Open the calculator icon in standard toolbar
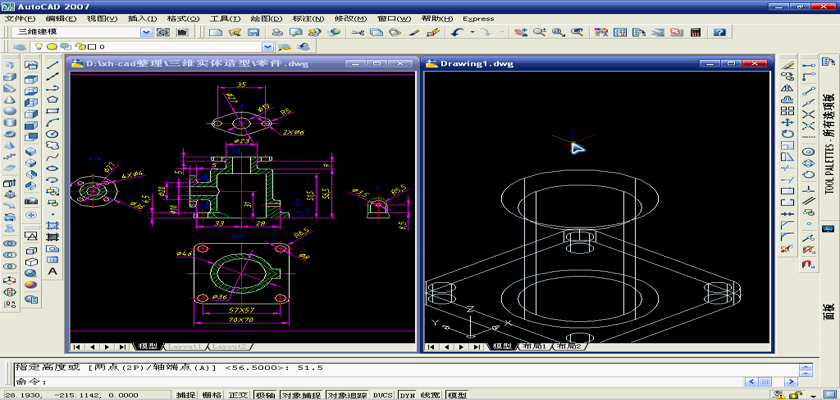 click(697, 32)
